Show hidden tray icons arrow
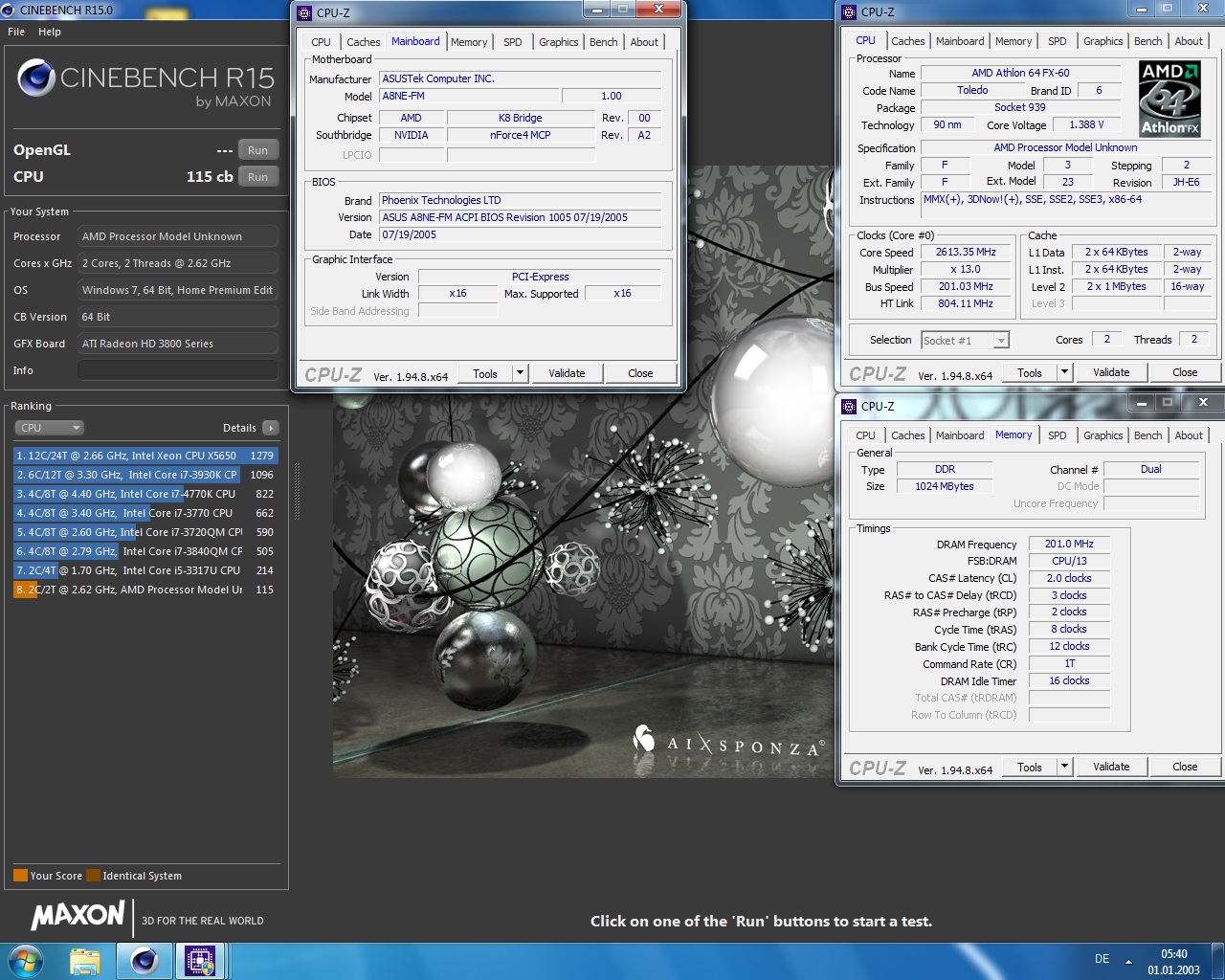Image resolution: width=1225 pixels, height=980 pixels. tap(1128, 961)
